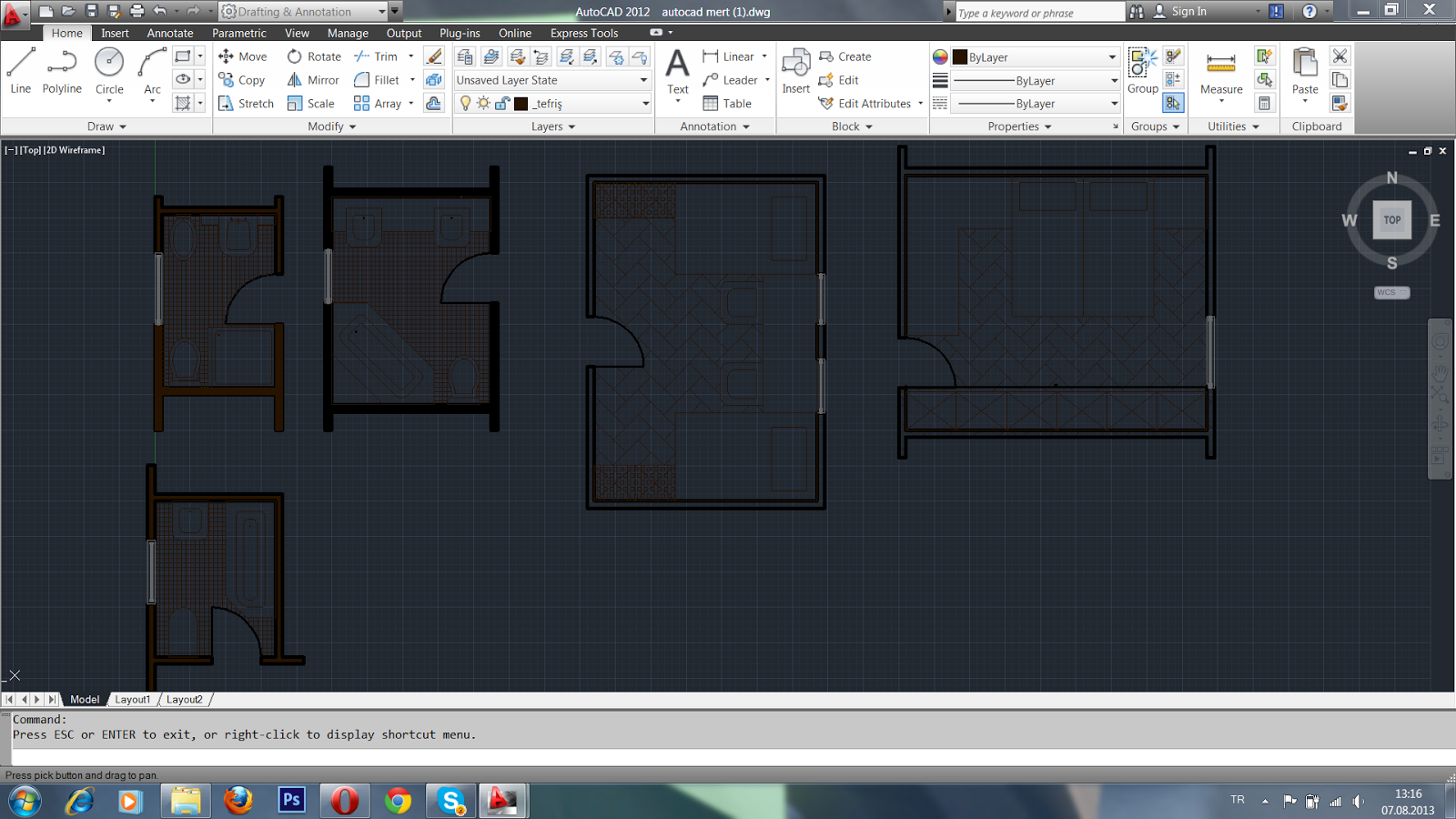Switch to the Layout1 tab

[x=133, y=699]
